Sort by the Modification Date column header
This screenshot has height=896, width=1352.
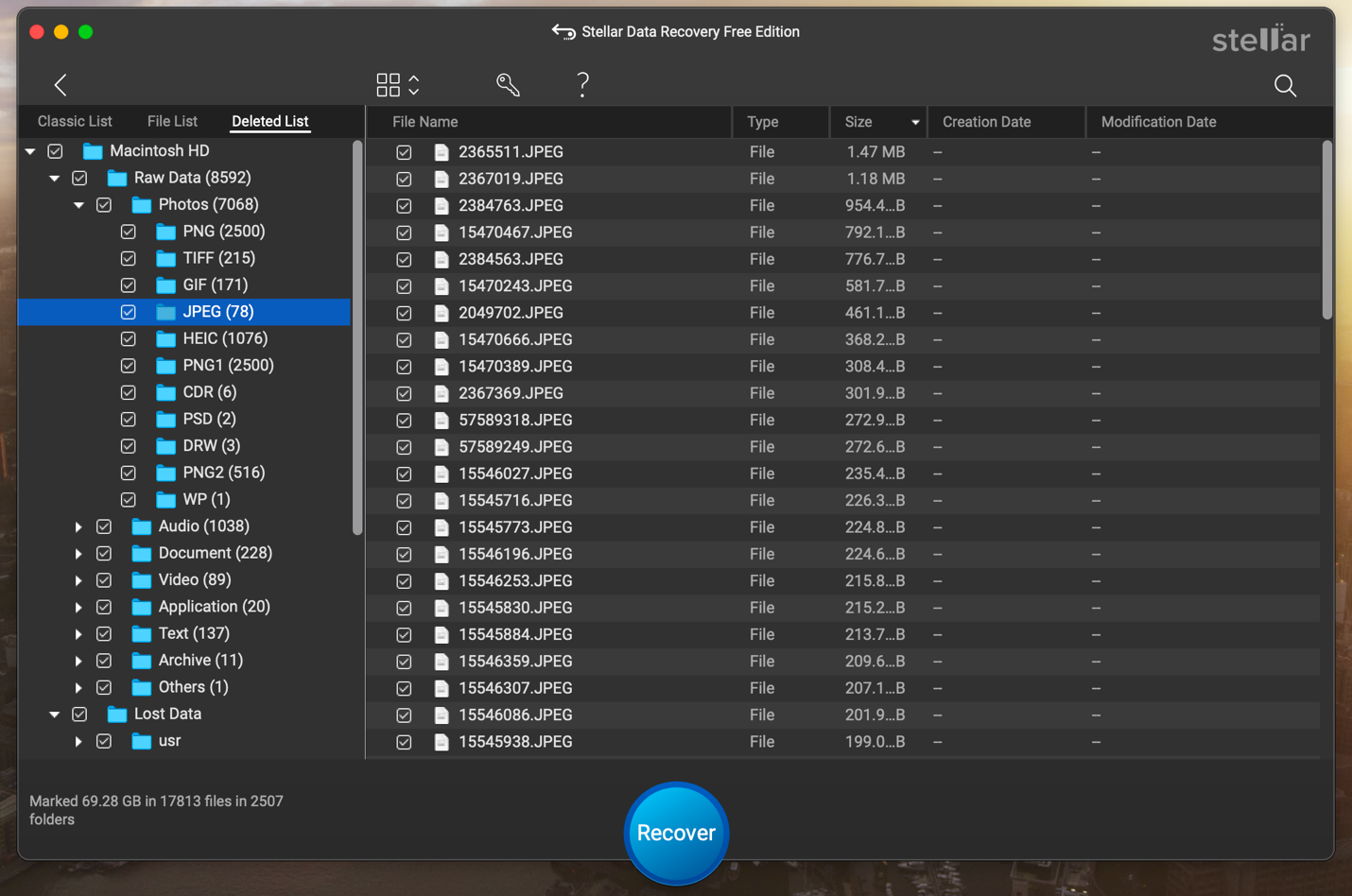(1209, 122)
